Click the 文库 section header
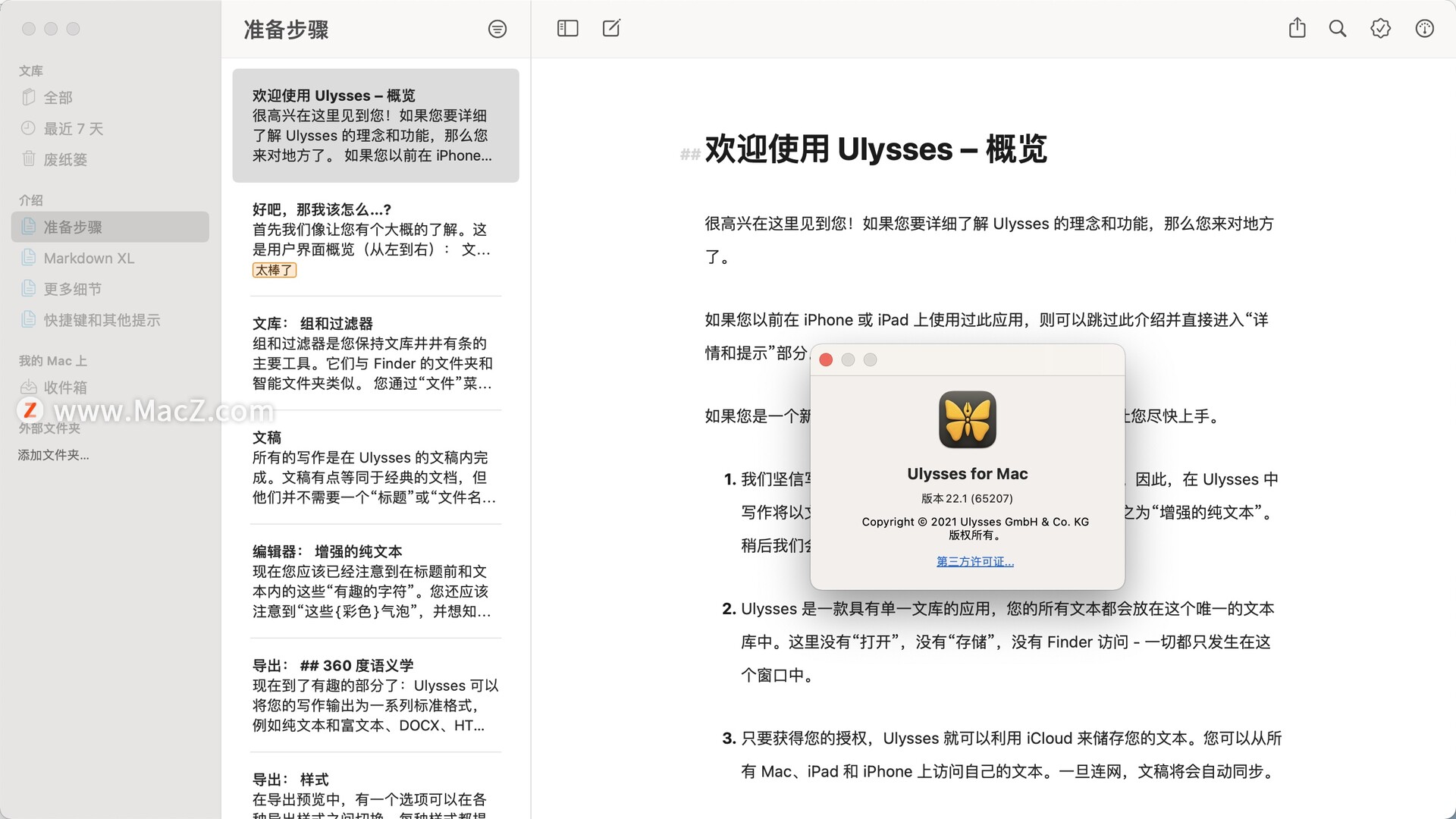Screen dimensions: 1456x819 [31, 71]
